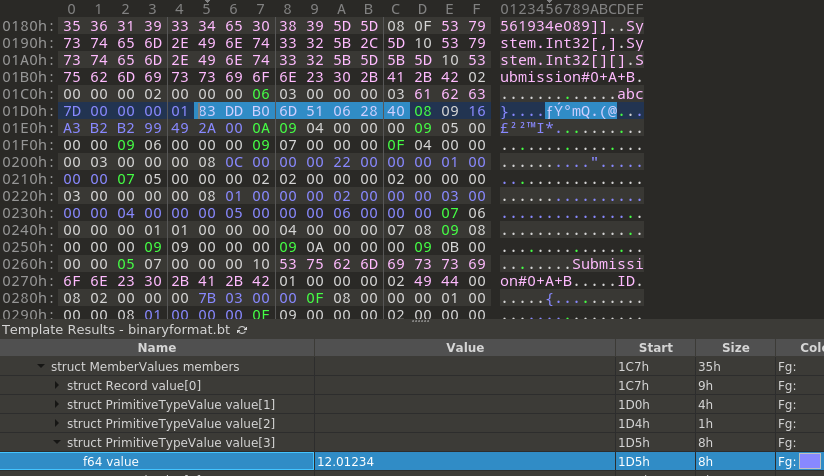824x476 pixels.
Task: Click Size cell 4h for value[1]
Action: pyautogui.click(x=735, y=404)
